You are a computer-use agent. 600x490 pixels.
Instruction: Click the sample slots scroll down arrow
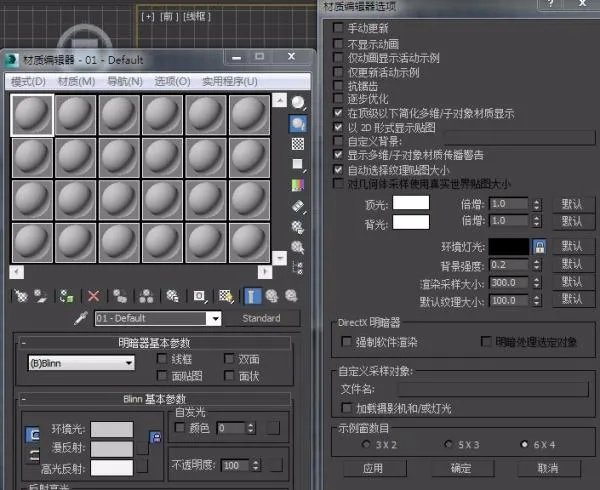pos(280,258)
